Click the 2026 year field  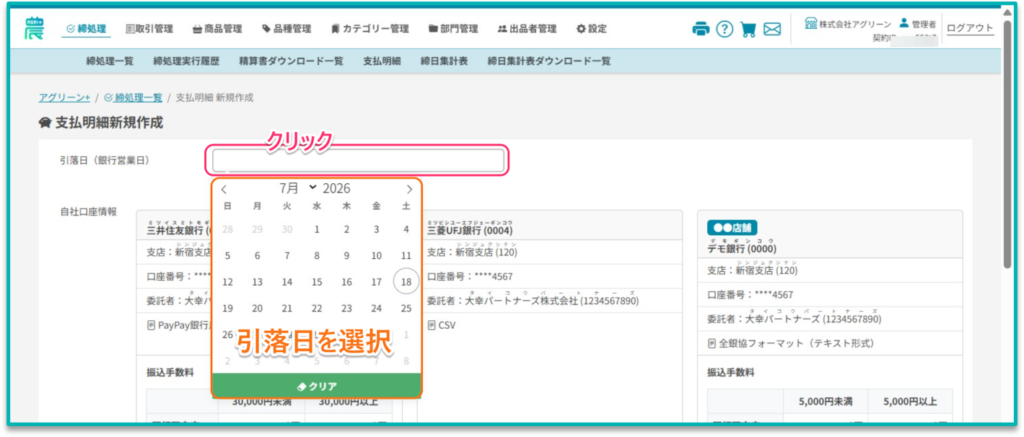point(337,189)
